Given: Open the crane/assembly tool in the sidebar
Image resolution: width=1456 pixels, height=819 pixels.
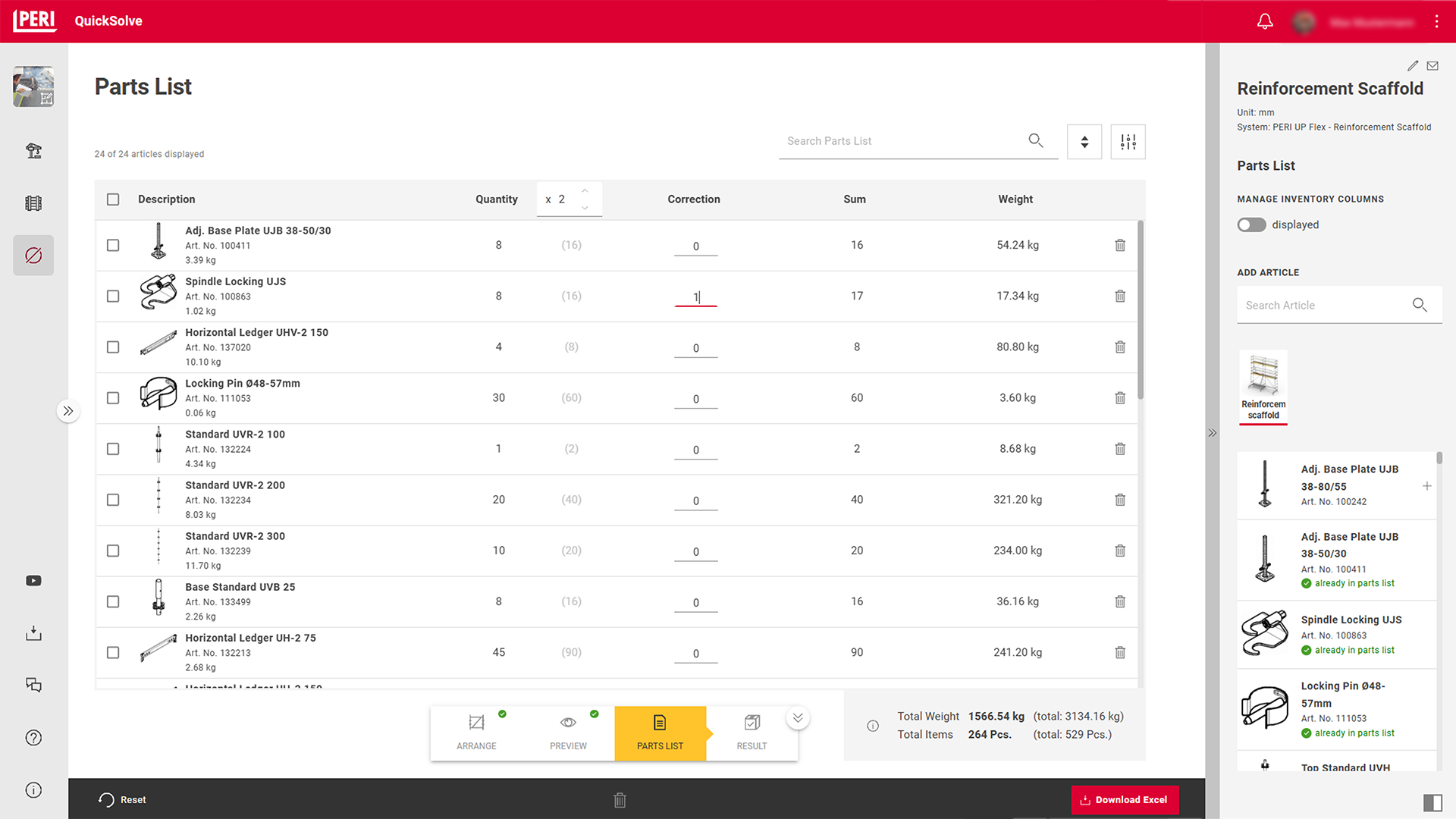Looking at the screenshot, I should pos(33,151).
